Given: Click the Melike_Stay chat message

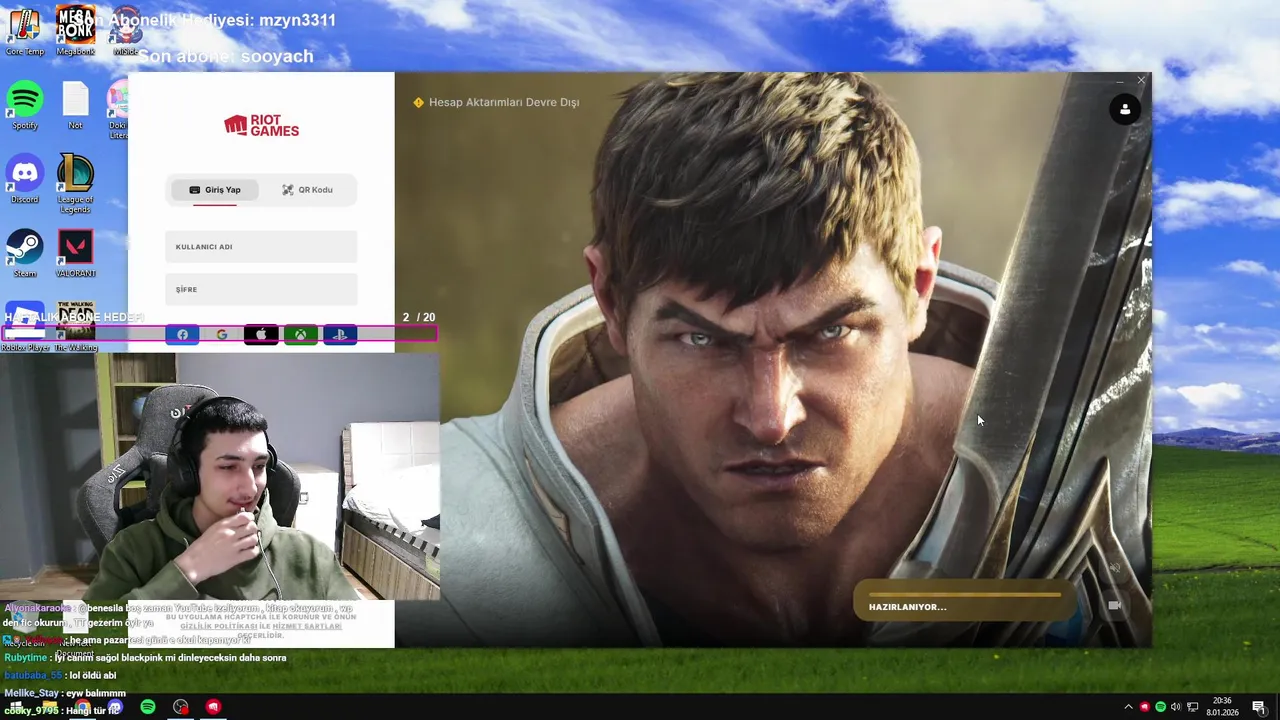Looking at the screenshot, I should pyautogui.click(x=65, y=693).
